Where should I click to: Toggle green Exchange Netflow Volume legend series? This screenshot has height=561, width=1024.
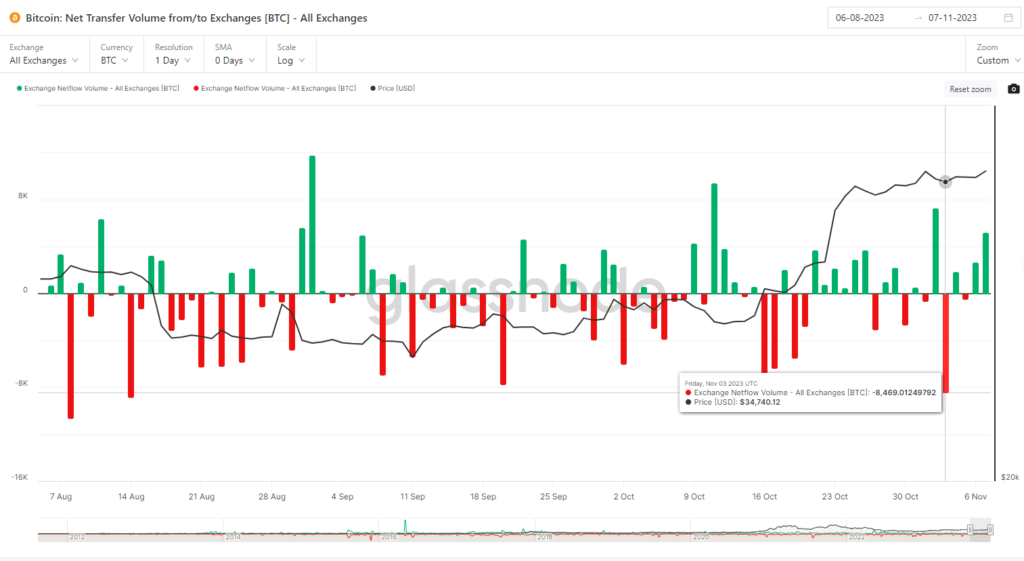(98, 88)
